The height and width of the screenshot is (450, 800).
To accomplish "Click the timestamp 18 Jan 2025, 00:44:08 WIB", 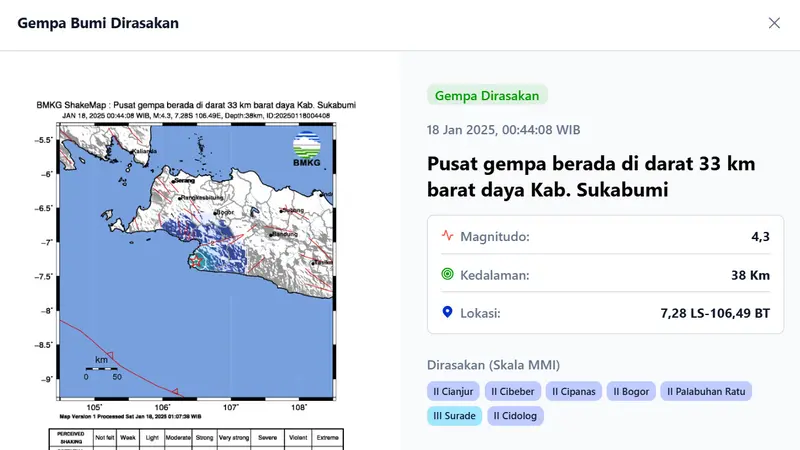I will [504, 130].
